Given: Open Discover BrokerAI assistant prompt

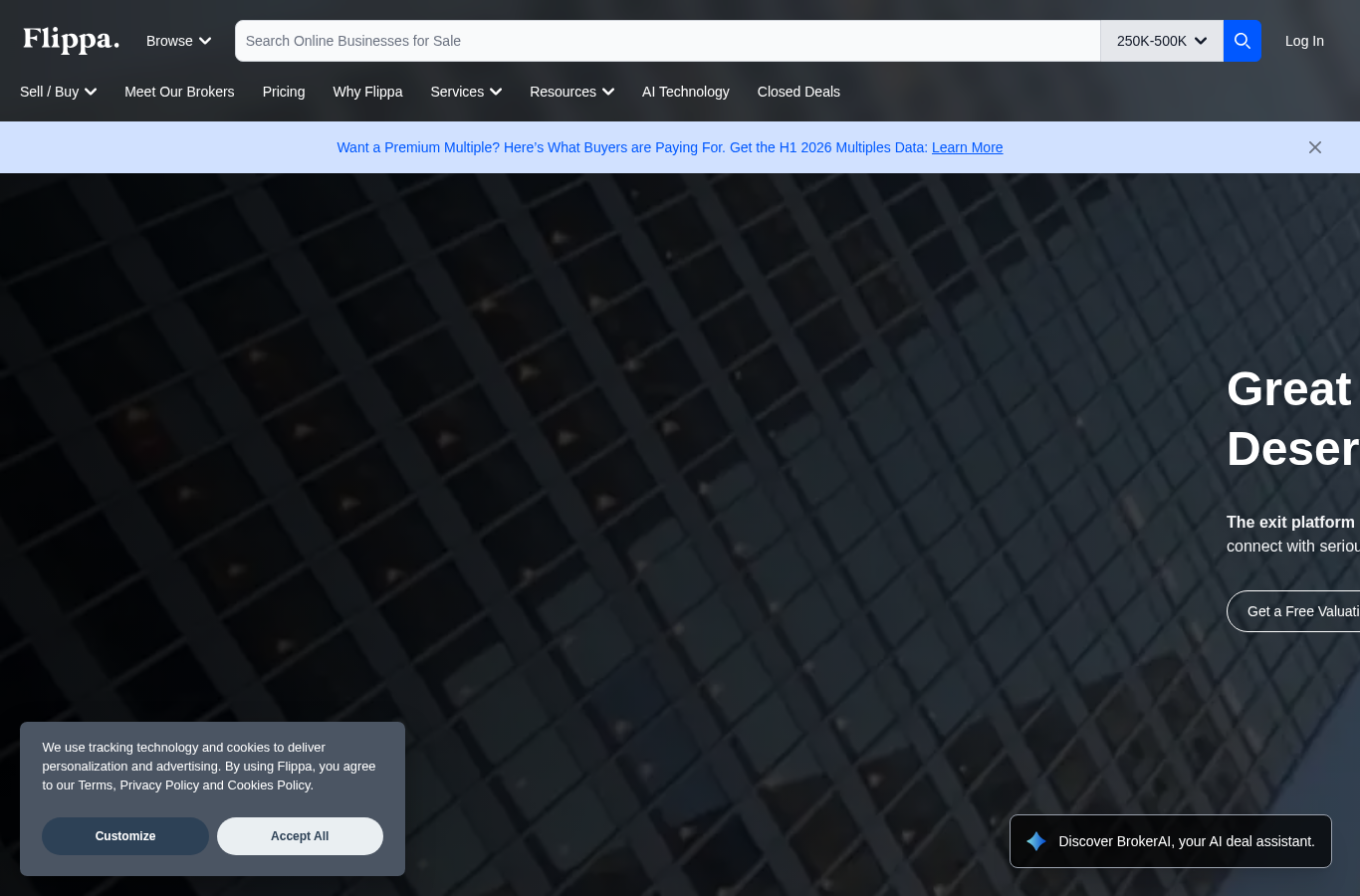Looking at the screenshot, I should click(x=1171, y=841).
